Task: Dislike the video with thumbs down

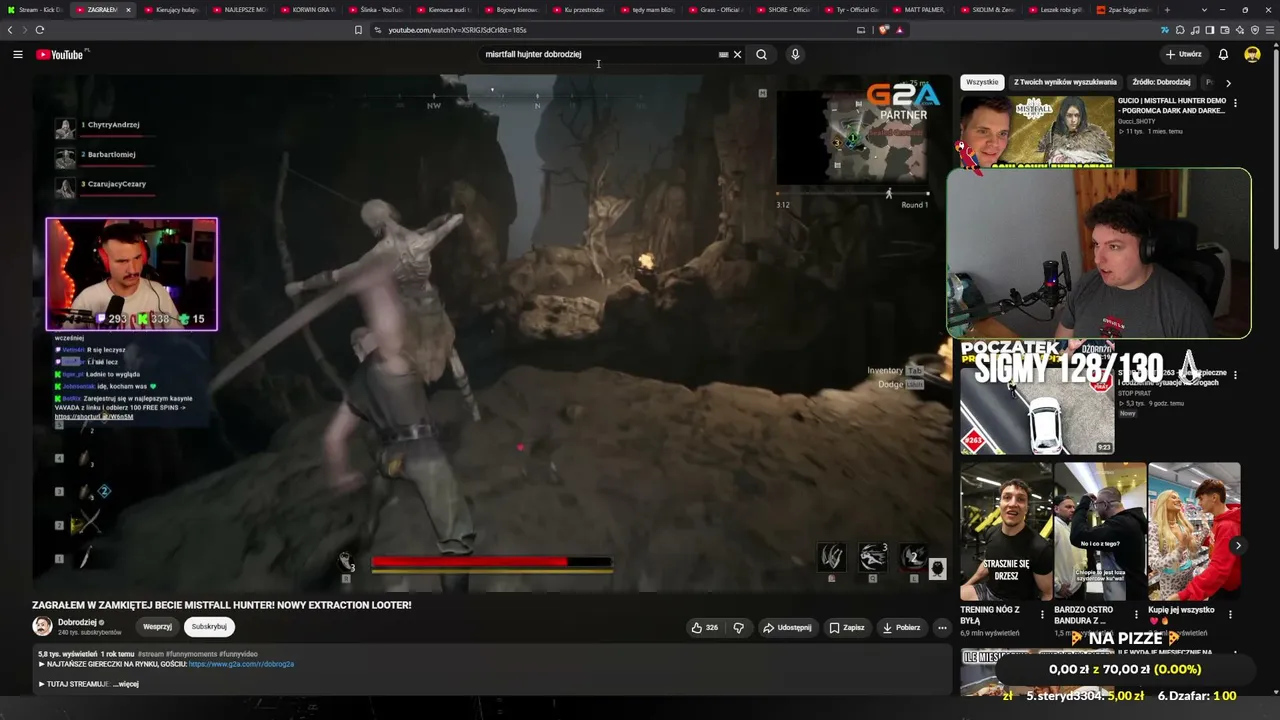Action: click(738, 628)
